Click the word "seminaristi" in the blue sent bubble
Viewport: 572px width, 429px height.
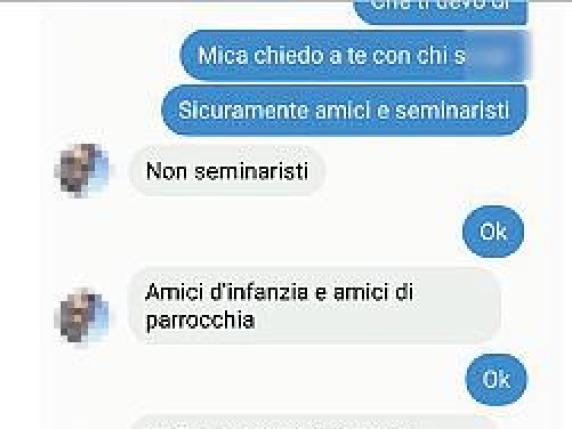pyautogui.click(x=452, y=110)
